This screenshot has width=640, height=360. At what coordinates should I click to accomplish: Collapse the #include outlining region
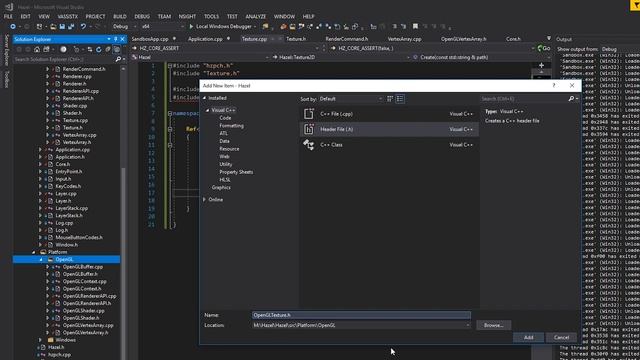tap(170, 65)
